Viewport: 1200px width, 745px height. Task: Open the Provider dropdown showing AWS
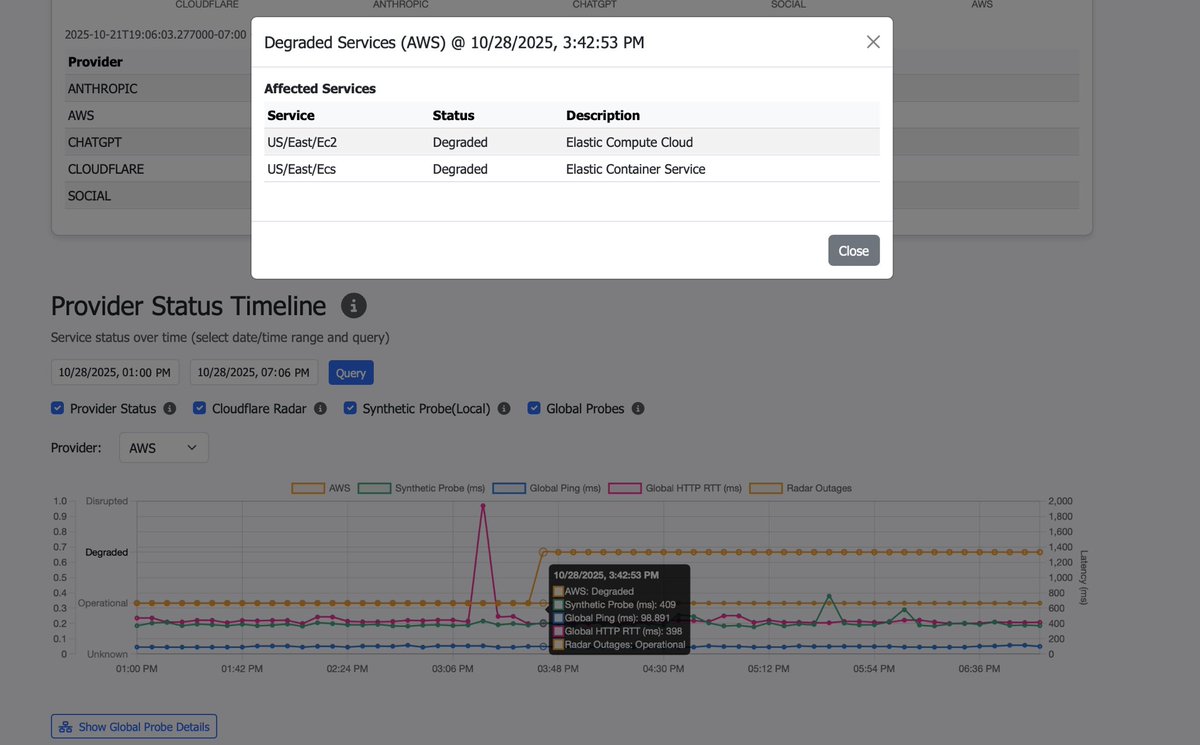[164, 448]
